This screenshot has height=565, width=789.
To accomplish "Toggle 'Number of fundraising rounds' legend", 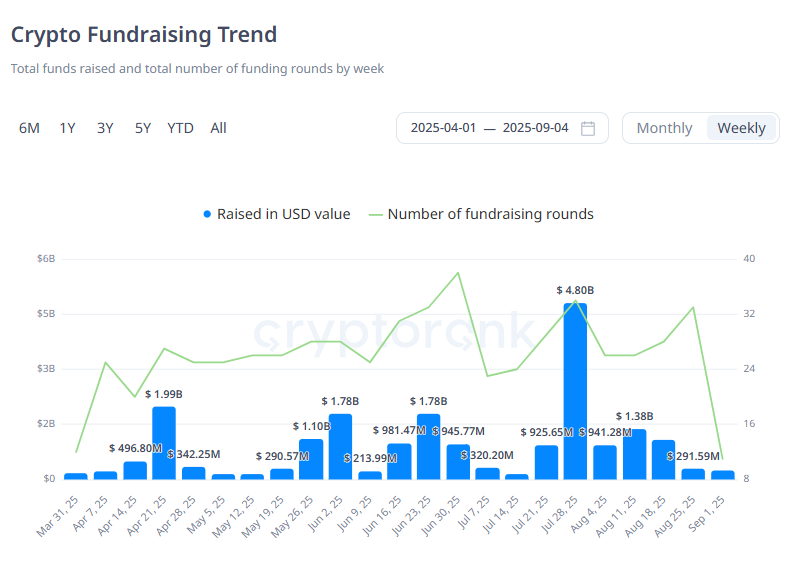I will tap(490, 214).
